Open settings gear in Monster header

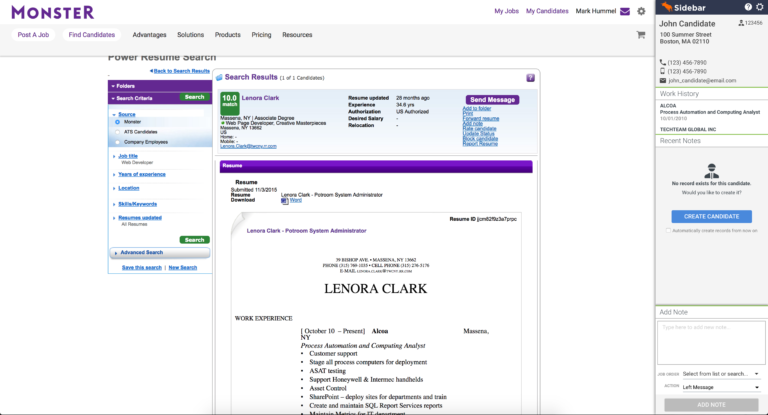coord(641,11)
